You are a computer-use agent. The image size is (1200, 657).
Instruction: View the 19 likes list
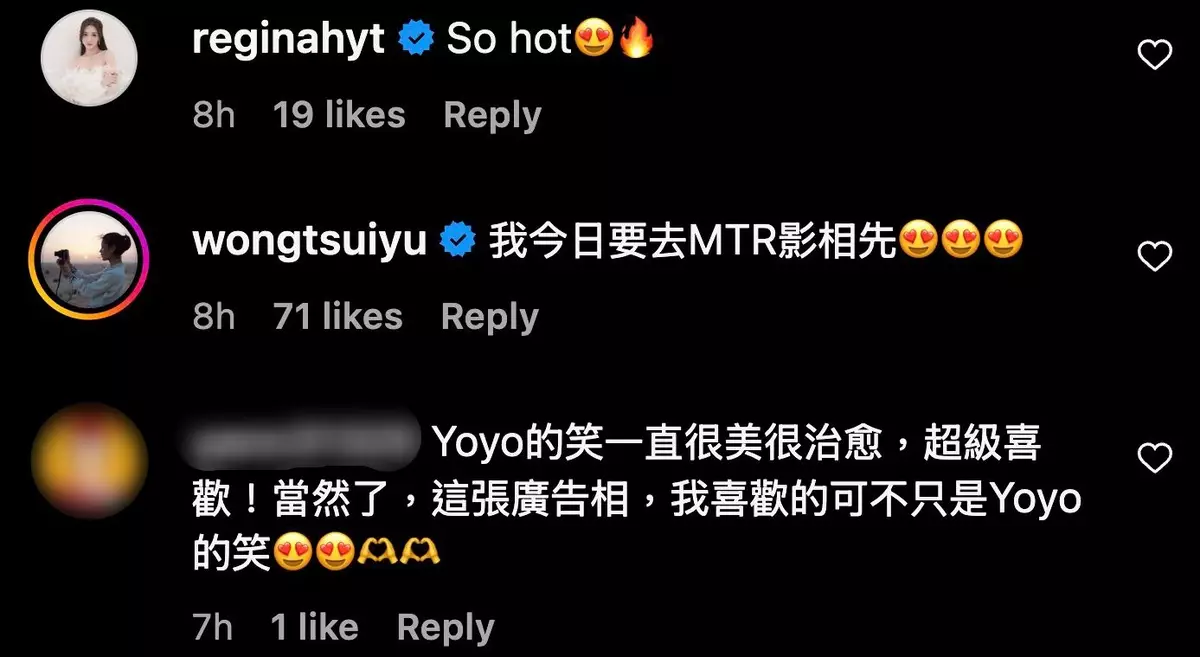coord(339,115)
